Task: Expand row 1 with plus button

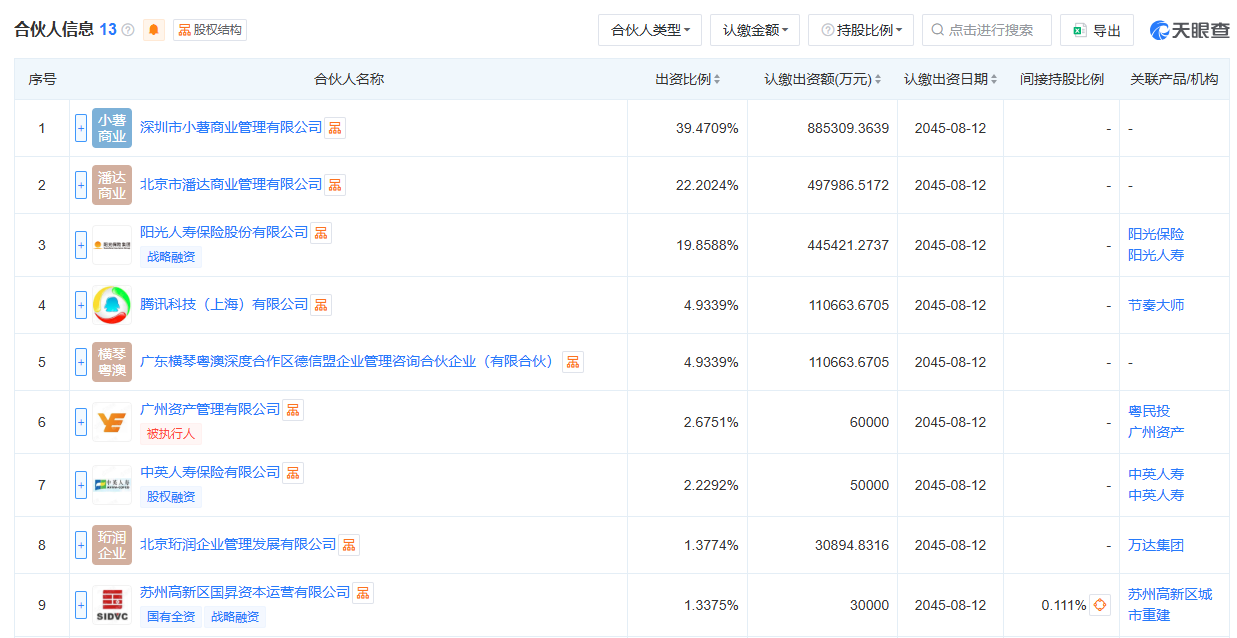Action: (81, 128)
